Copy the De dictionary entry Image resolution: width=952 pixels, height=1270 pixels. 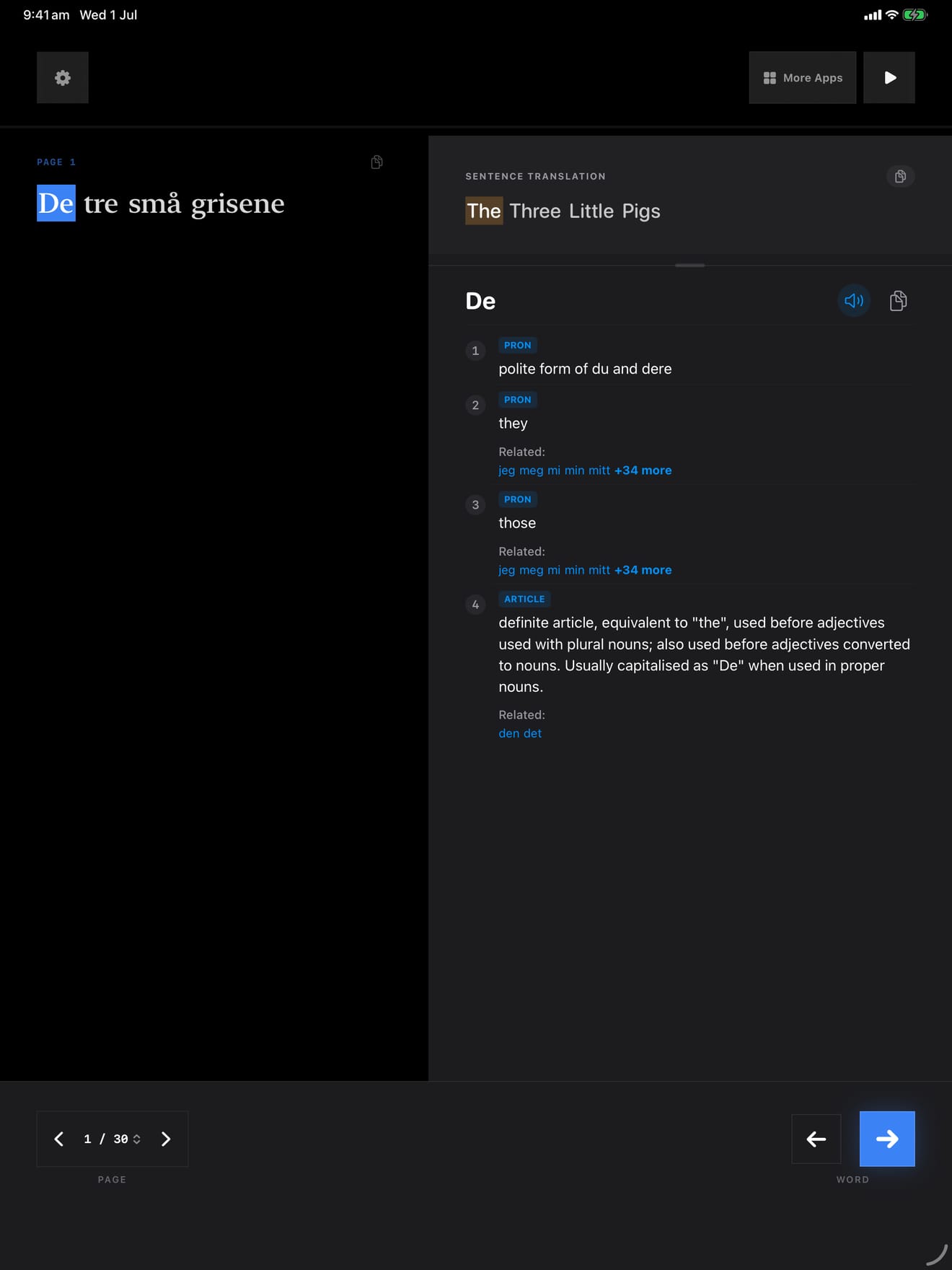pyautogui.click(x=898, y=300)
